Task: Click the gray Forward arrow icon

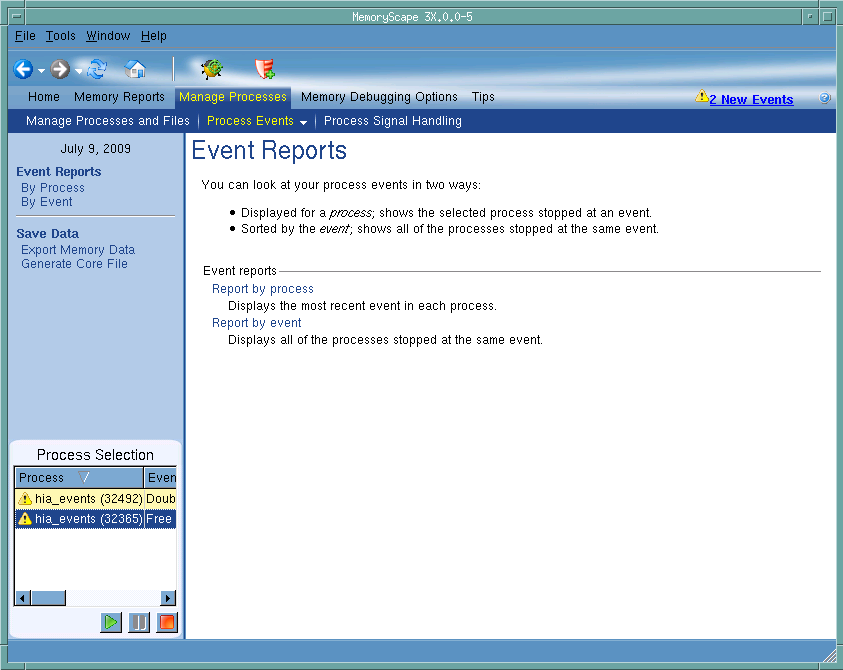Action: coord(60,70)
